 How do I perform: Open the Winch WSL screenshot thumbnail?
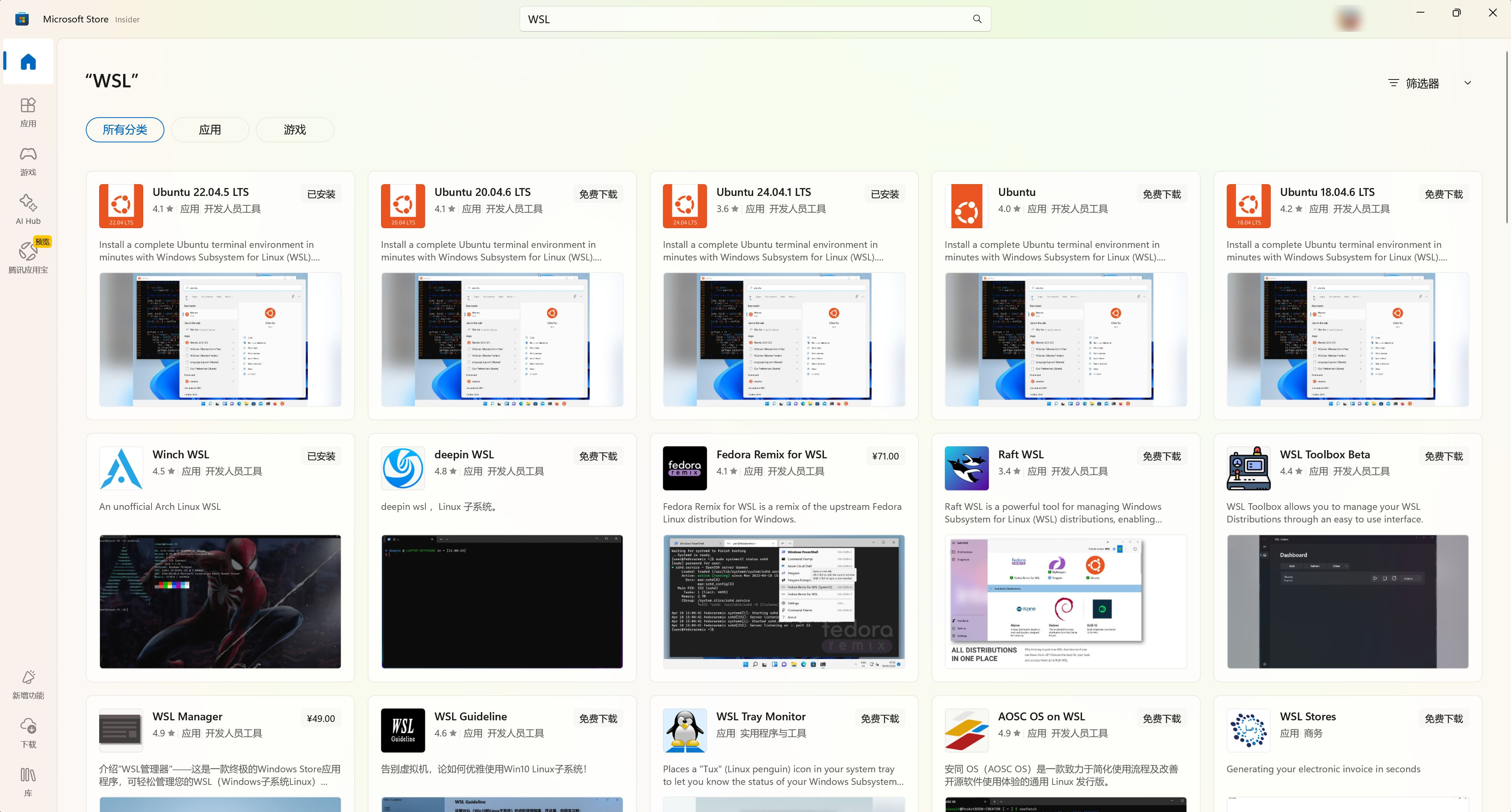point(220,601)
